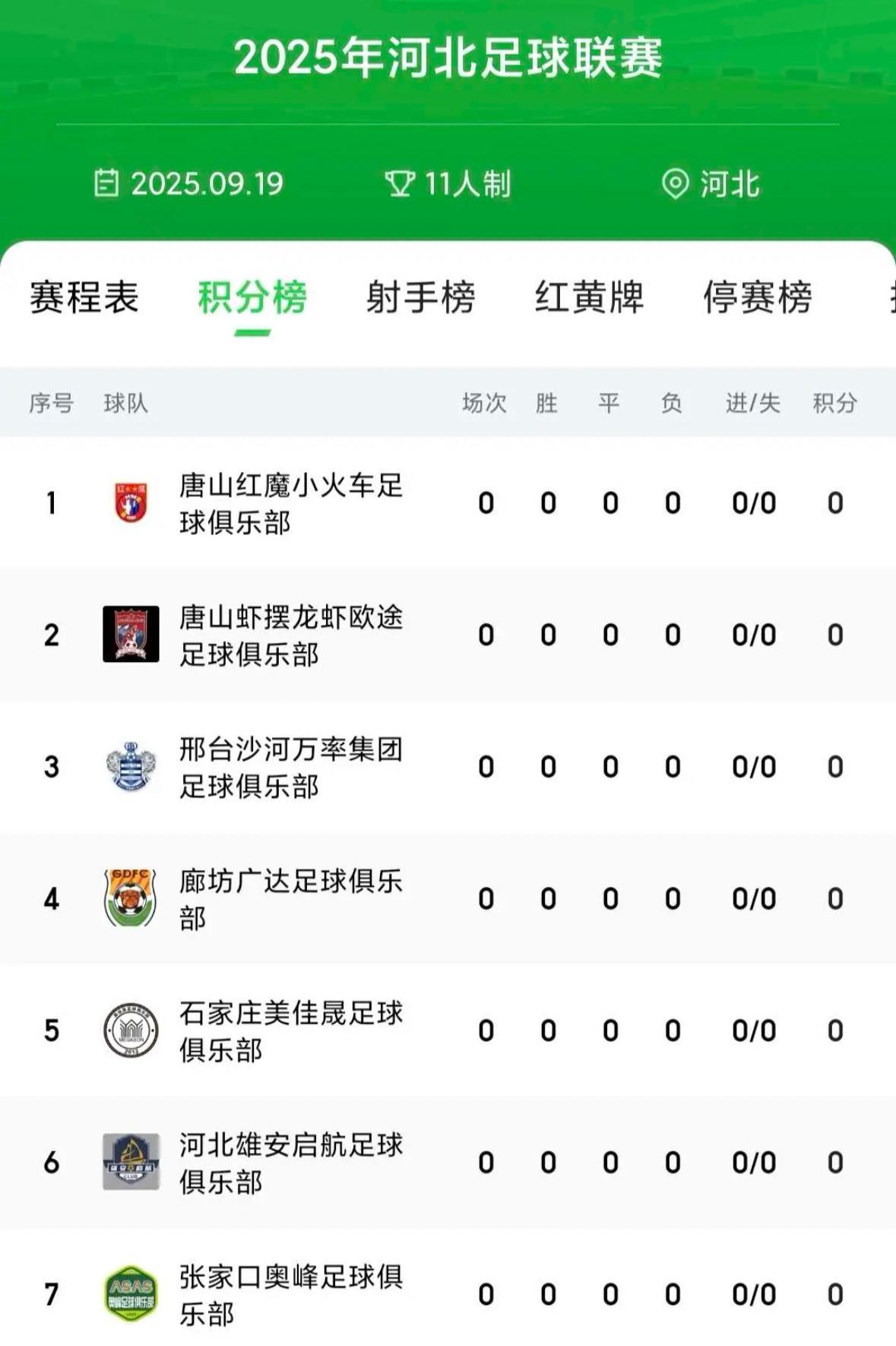Click the 河北雄安启航 club badge

(131, 1161)
